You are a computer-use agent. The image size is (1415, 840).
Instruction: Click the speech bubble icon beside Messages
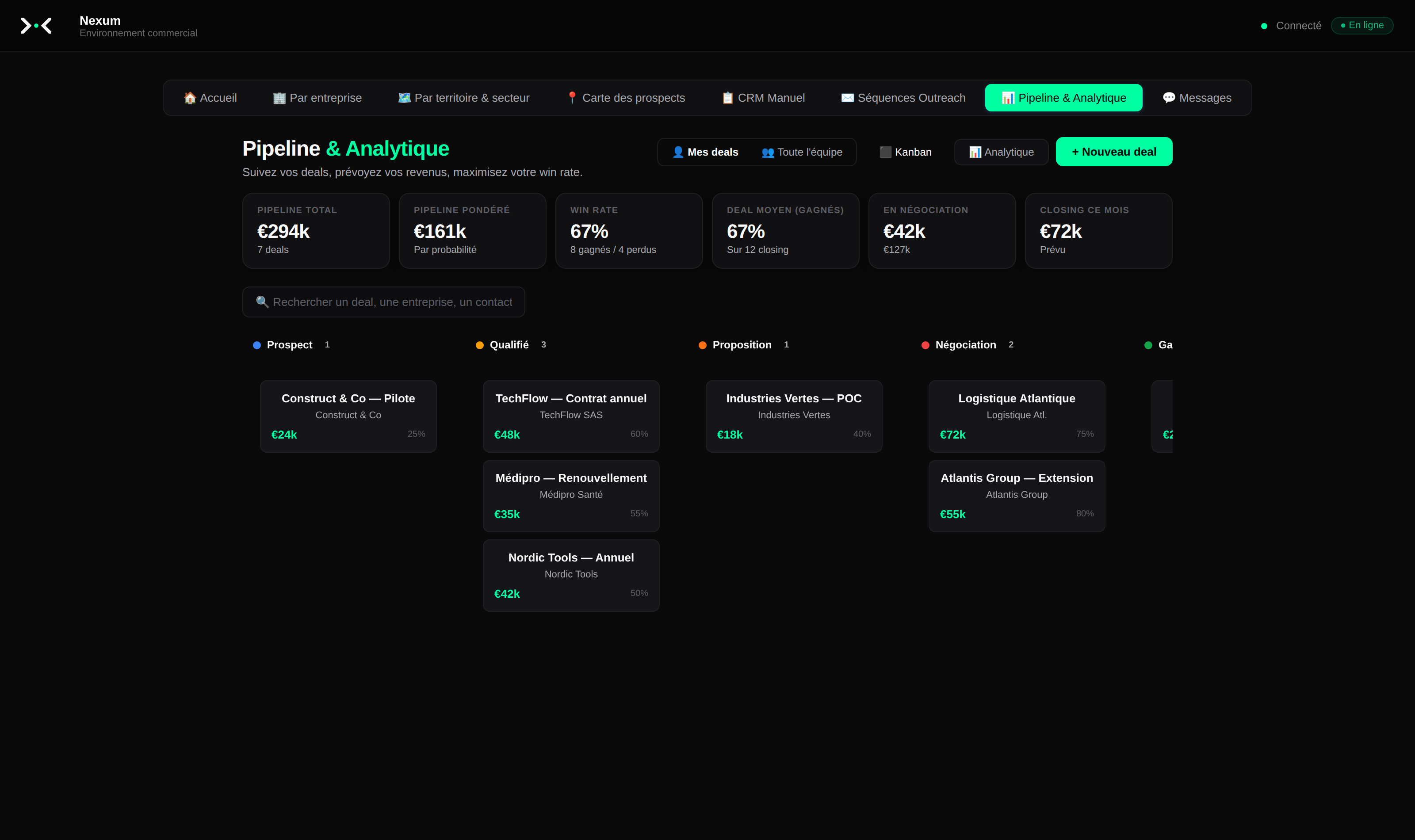coord(1169,98)
